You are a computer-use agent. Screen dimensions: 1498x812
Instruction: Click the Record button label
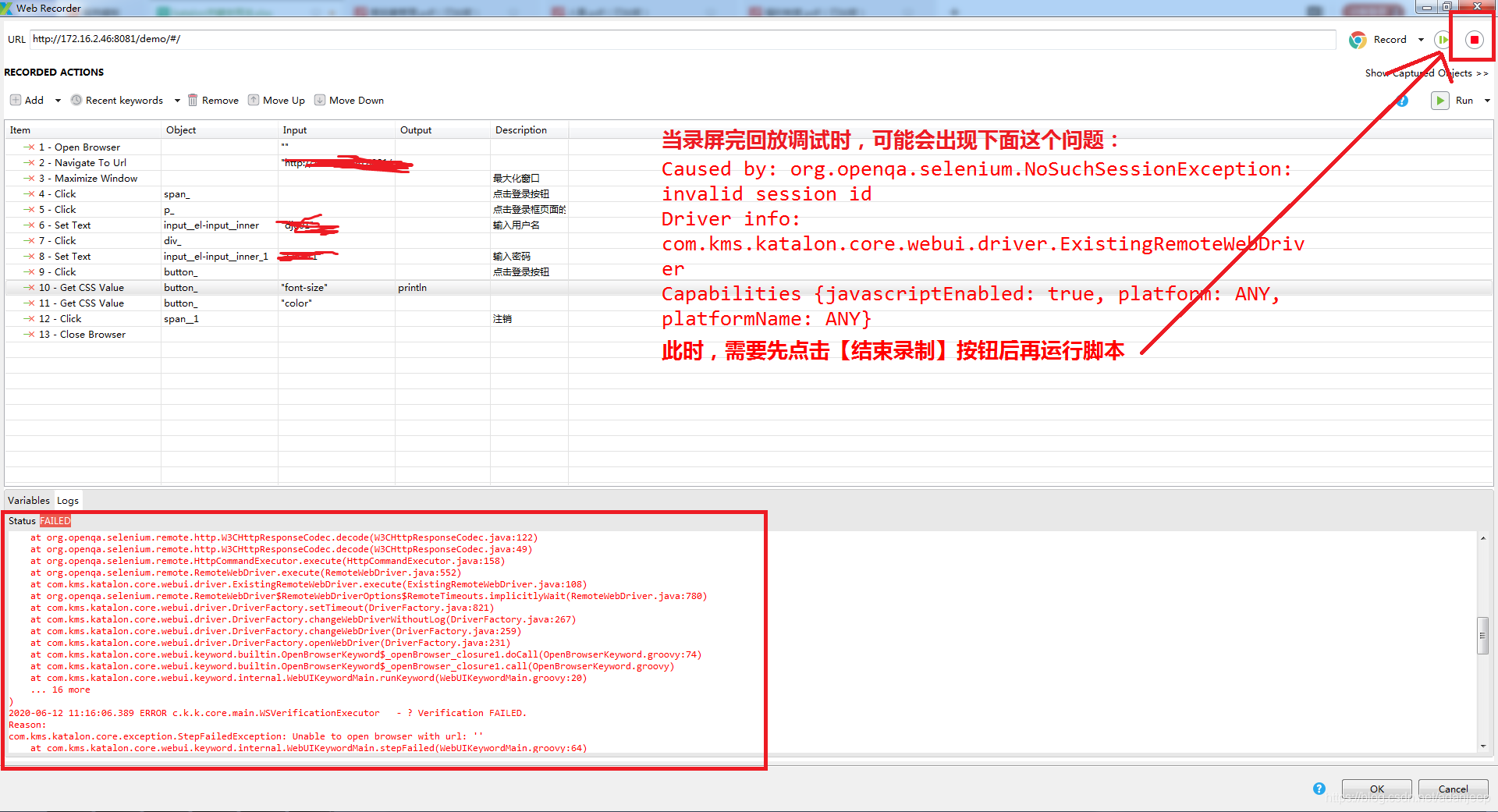pos(1390,40)
